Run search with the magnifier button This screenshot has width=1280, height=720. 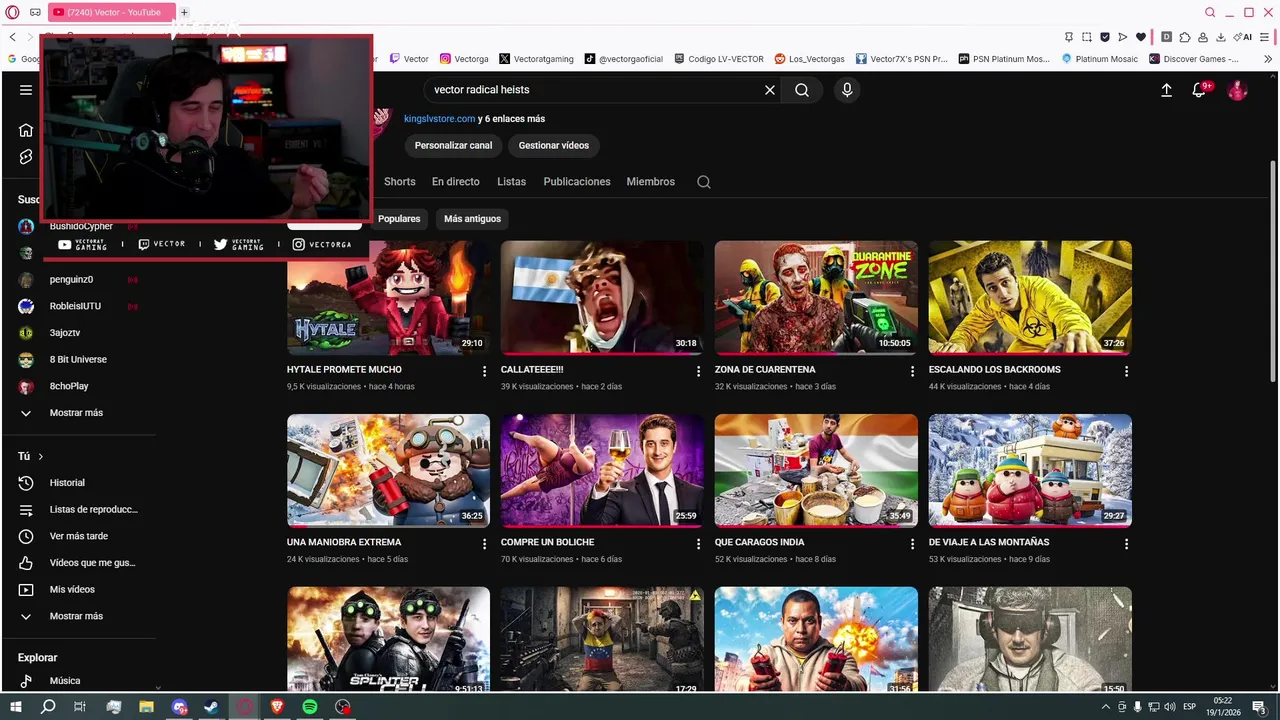point(802,90)
